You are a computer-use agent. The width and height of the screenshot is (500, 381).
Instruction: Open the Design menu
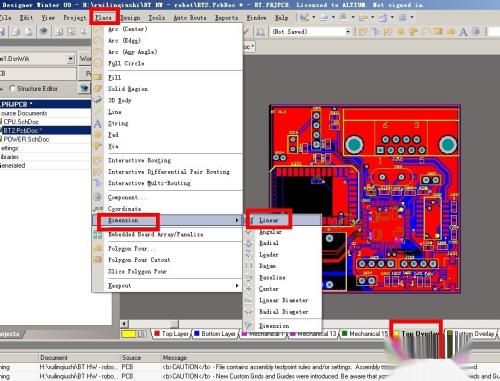coord(130,18)
